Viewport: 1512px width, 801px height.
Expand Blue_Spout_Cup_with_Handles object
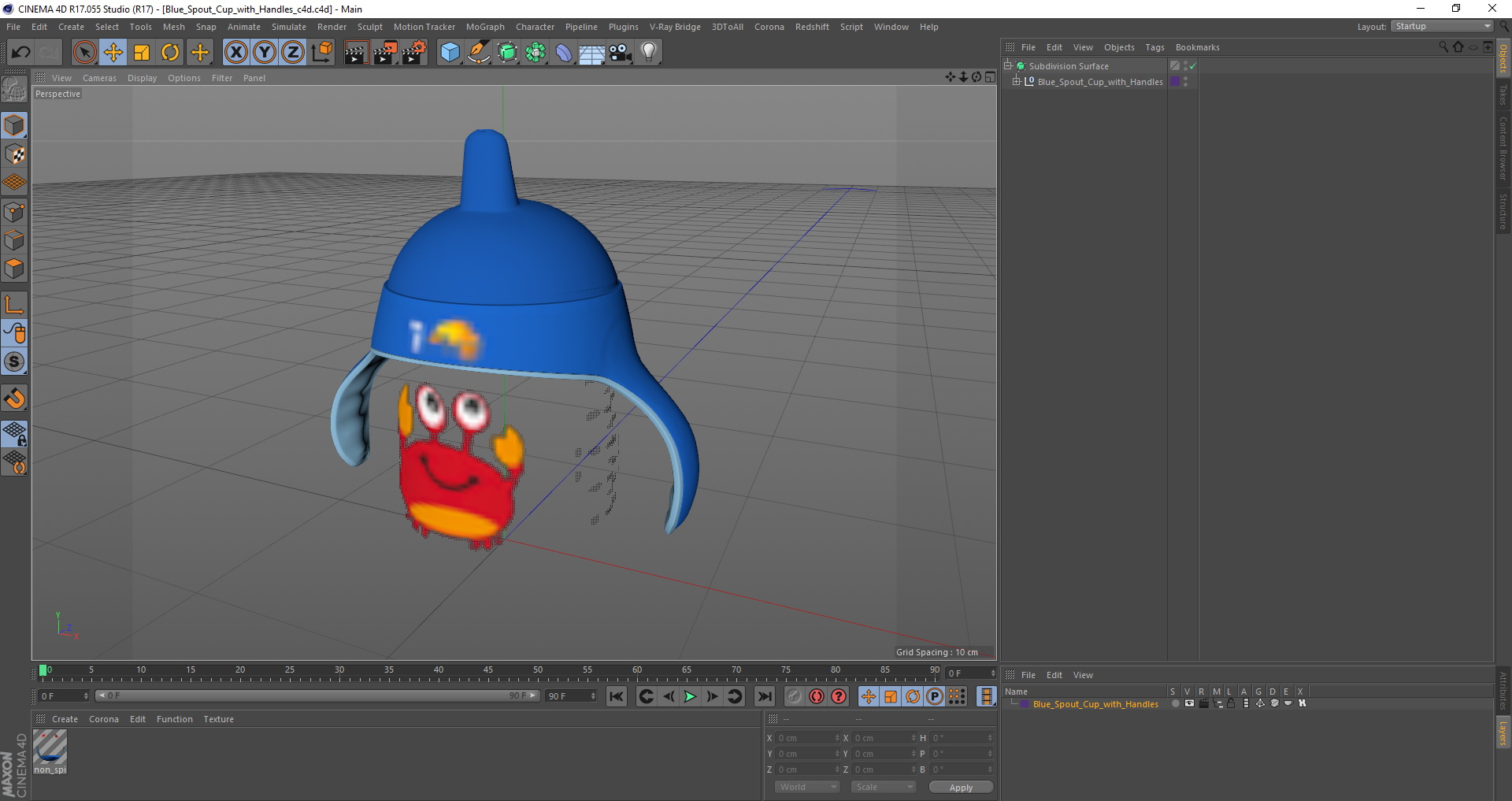pyautogui.click(x=1016, y=81)
